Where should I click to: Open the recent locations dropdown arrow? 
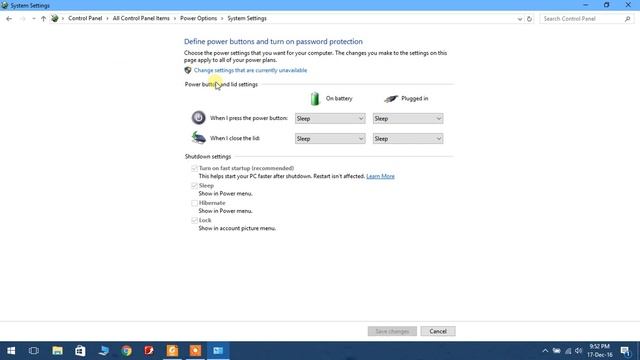33,19
